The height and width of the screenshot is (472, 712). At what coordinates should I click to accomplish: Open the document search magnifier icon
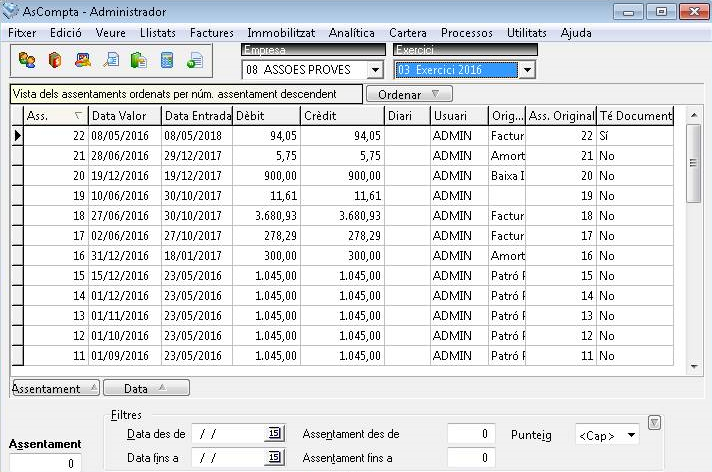(x=111, y=60)
